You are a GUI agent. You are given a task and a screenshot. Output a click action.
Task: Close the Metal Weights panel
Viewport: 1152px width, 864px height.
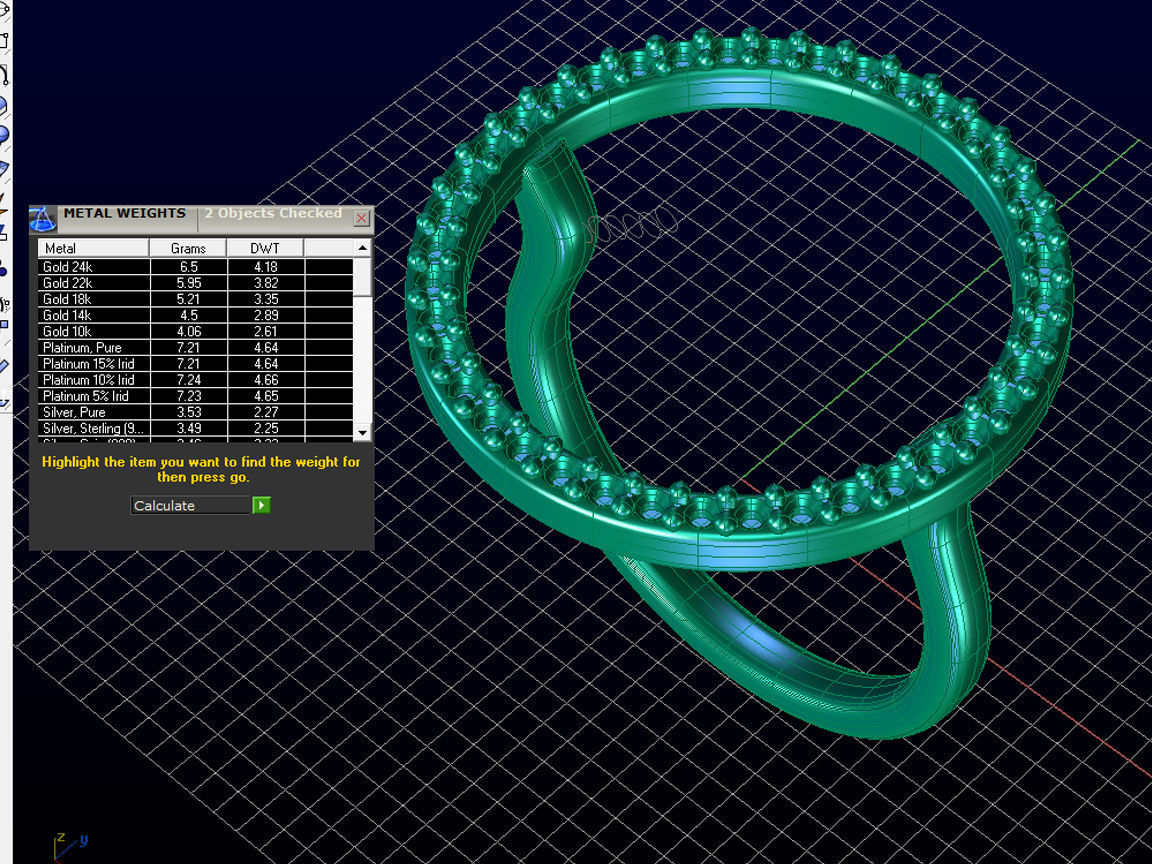point(361,218)
